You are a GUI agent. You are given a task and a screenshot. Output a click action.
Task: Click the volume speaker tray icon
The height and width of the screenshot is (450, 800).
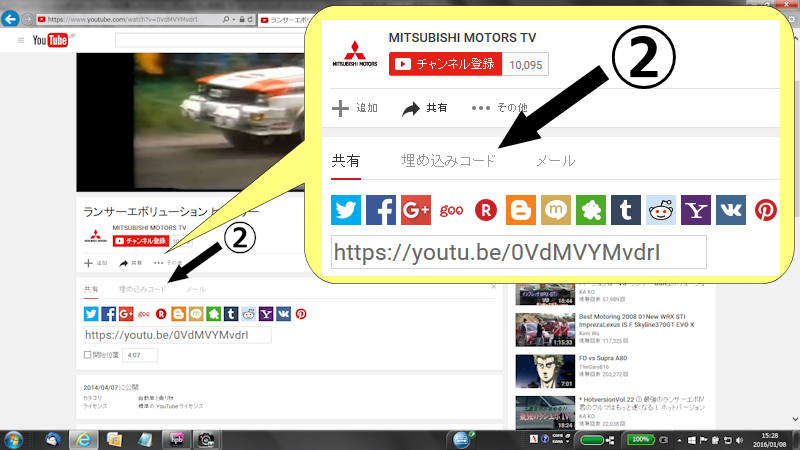(740, 440)
